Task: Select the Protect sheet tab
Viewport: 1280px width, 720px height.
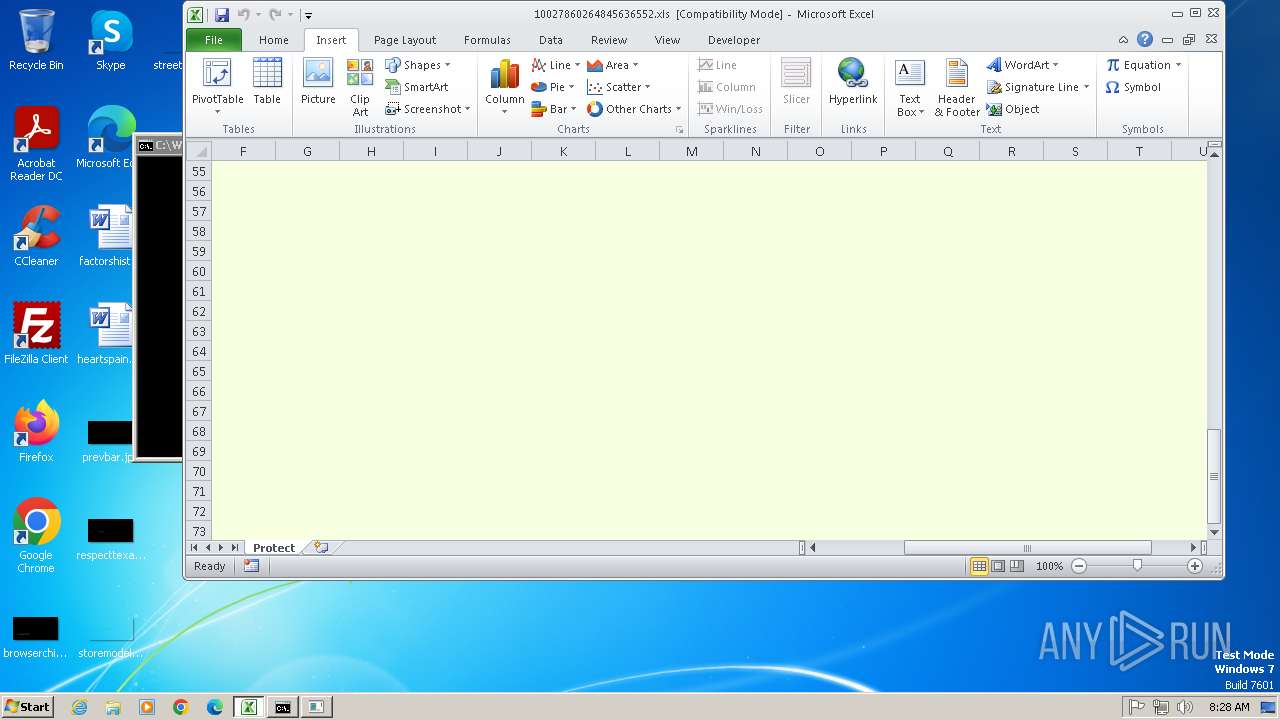Action: pos(274,548)
